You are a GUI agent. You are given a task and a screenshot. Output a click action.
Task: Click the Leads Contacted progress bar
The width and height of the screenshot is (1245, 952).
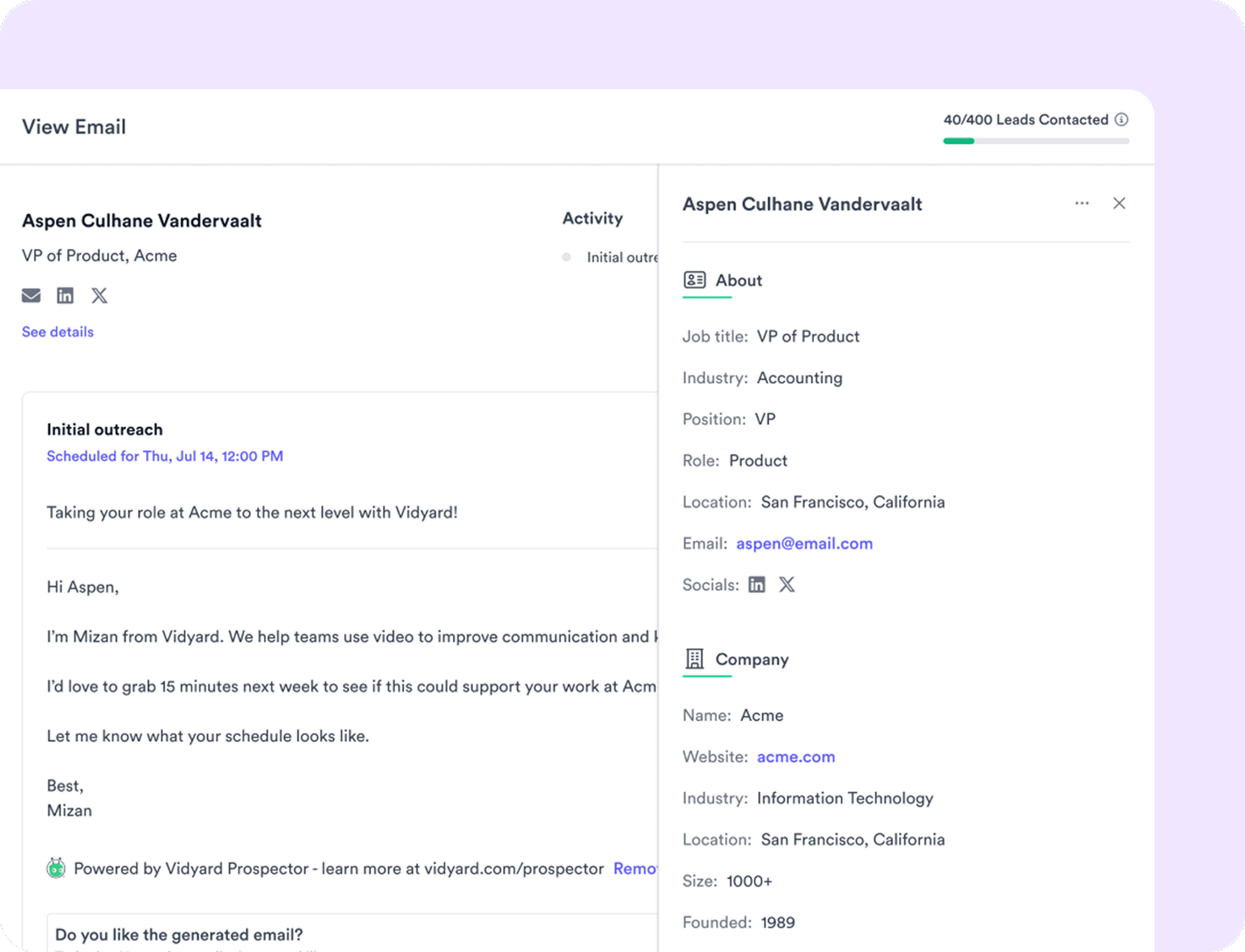pos(1036,141)
